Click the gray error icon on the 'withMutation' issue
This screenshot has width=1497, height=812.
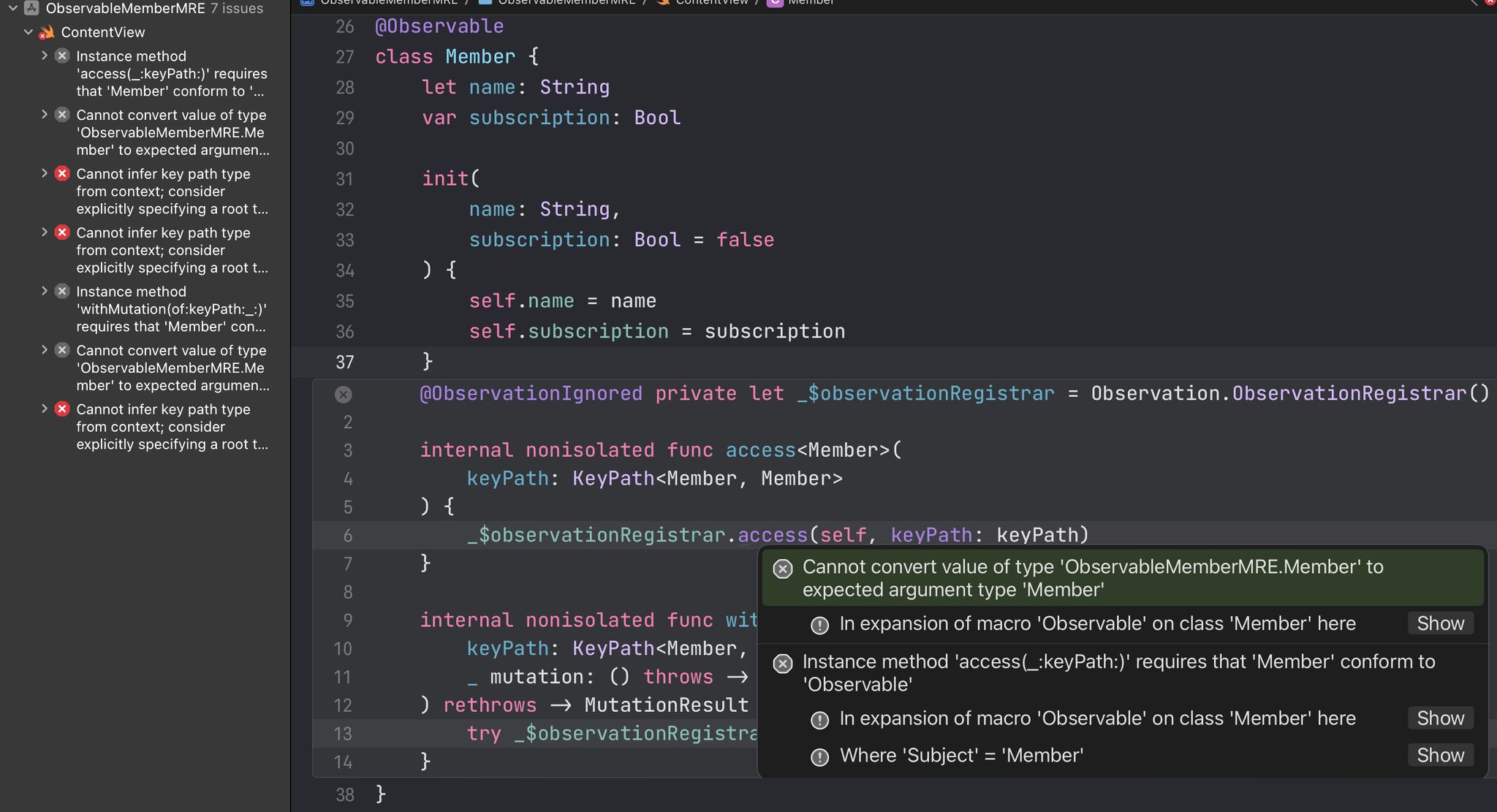point(63,292)
